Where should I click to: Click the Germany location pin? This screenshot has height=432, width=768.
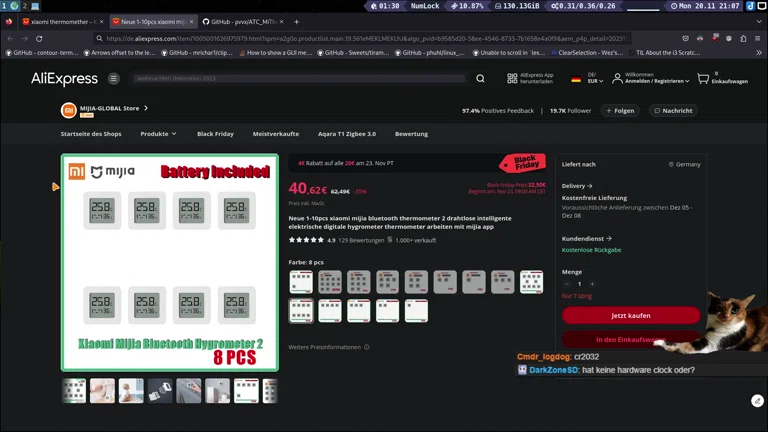[671, 164]
